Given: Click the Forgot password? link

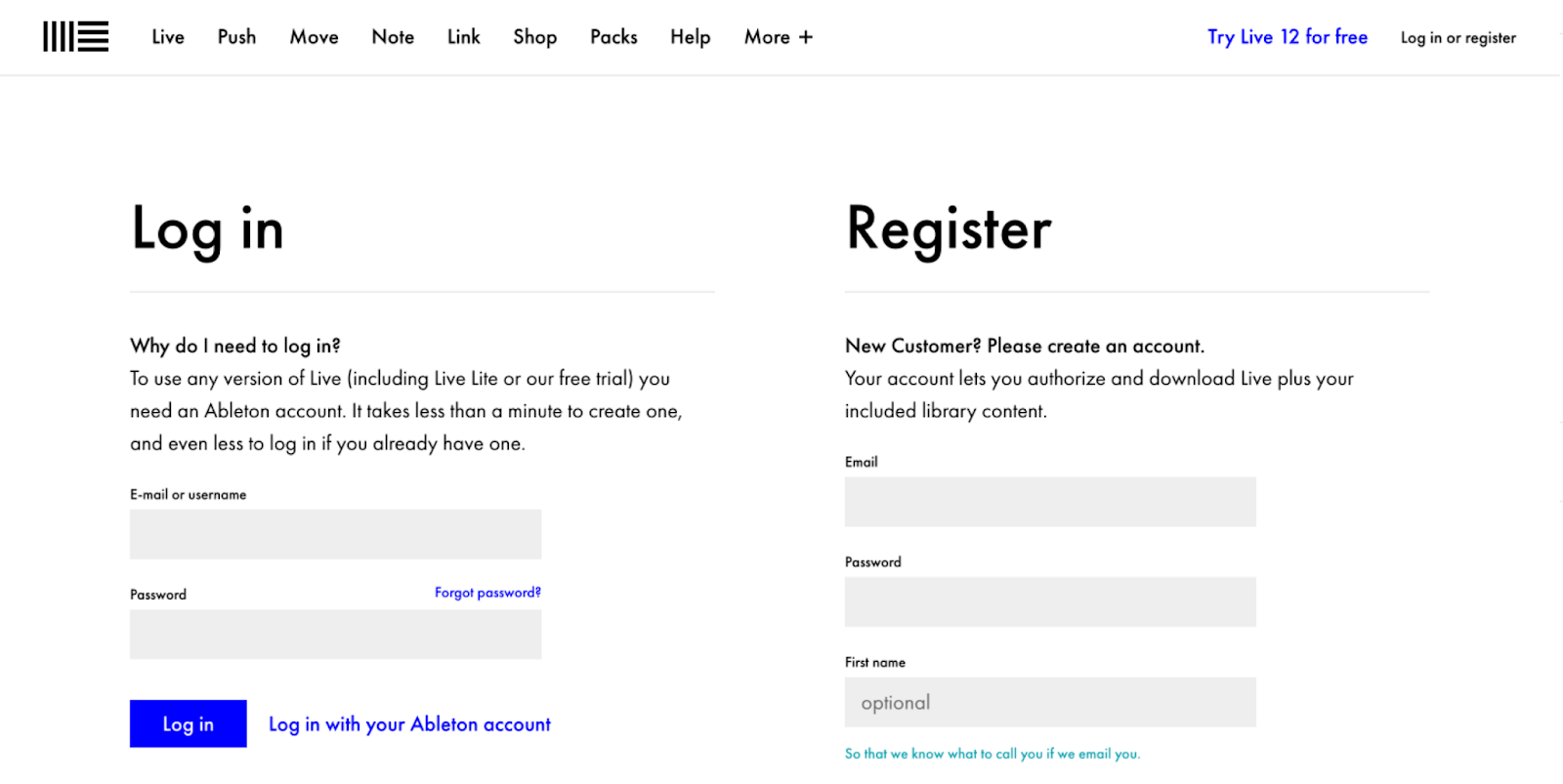Looking at the screenshot, I should [487, 593].
